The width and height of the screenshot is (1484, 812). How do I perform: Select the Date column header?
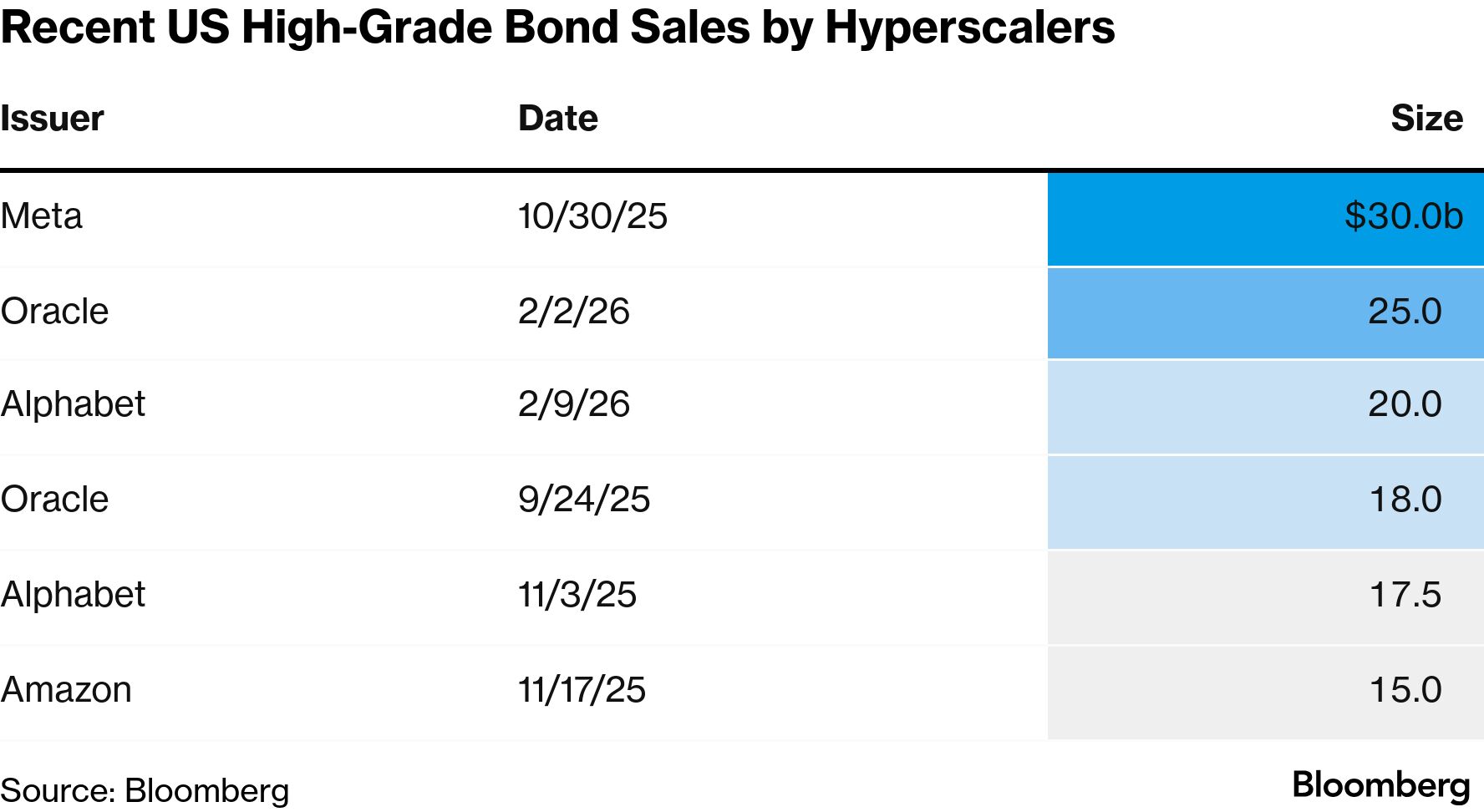pyautogui.click(x=557, y=119)
